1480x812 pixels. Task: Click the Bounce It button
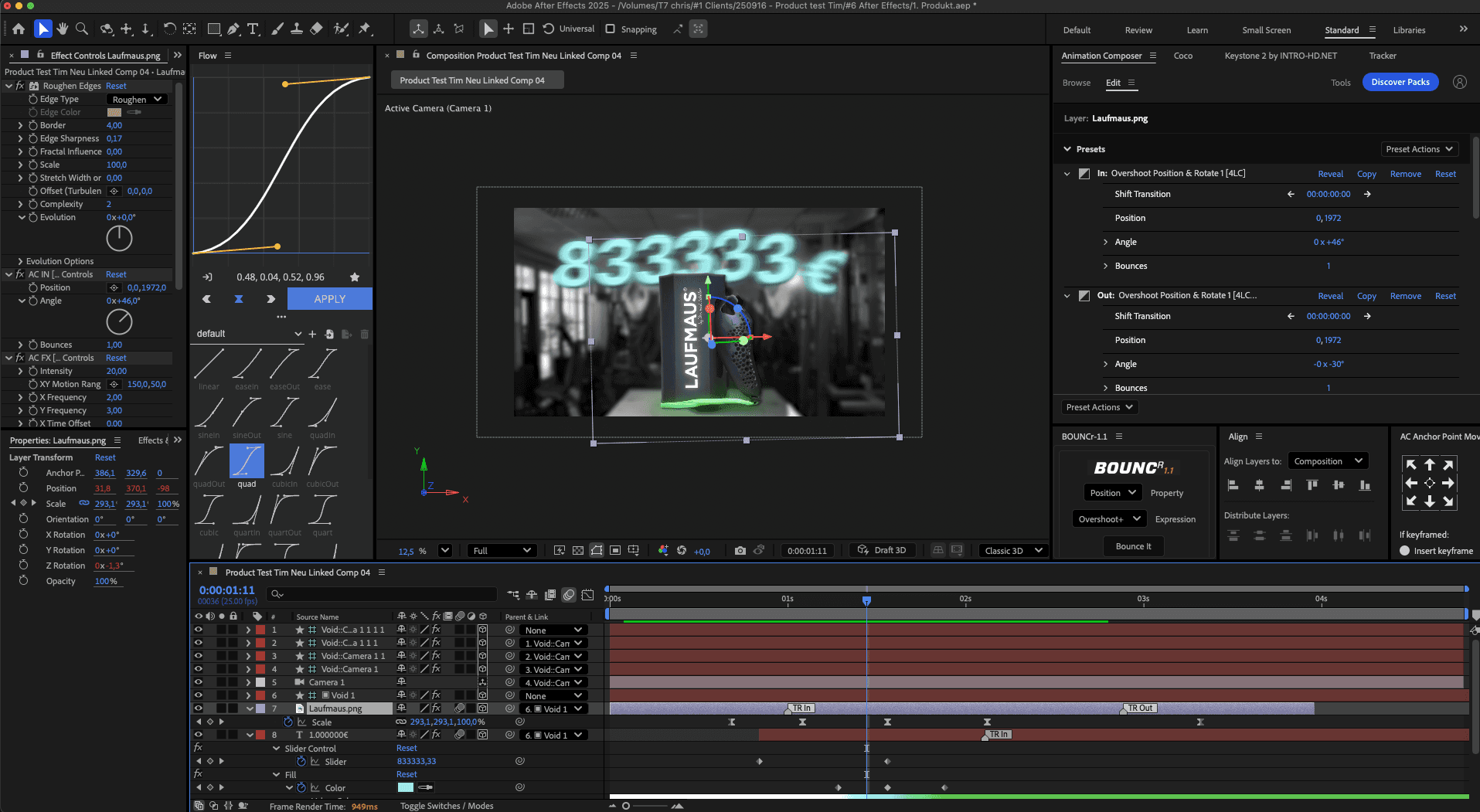tap(1133, 546)
